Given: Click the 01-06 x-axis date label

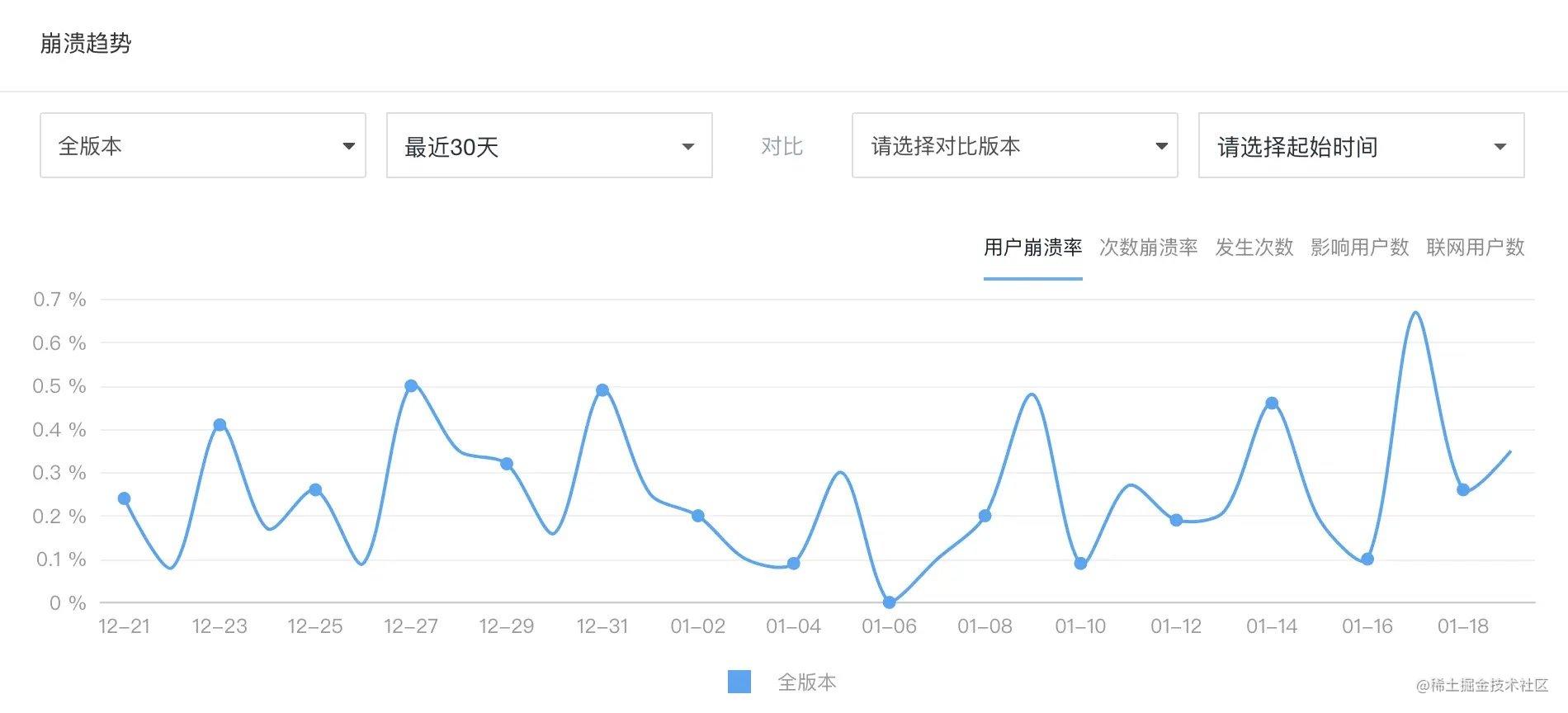Looking at the screenshot, I should point(890,626).
